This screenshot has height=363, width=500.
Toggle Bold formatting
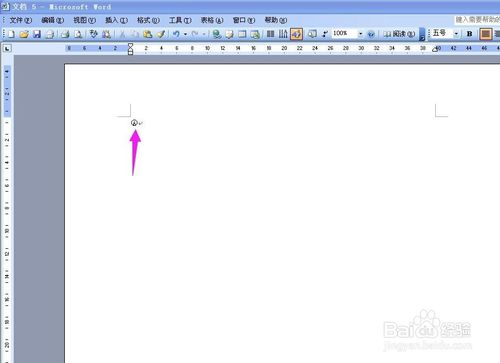(x=470, y=34)
